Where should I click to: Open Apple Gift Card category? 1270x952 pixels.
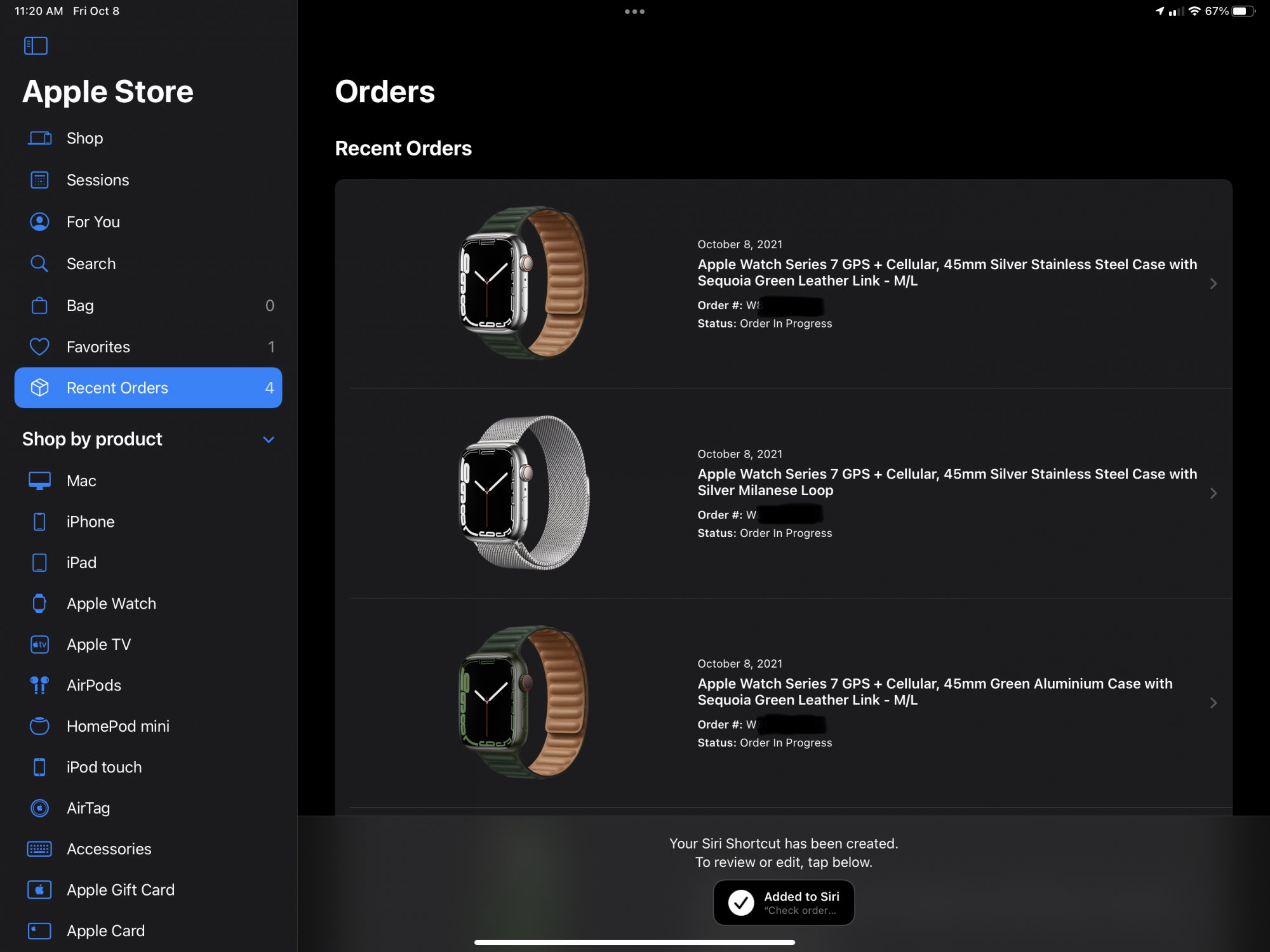[120, 890]
